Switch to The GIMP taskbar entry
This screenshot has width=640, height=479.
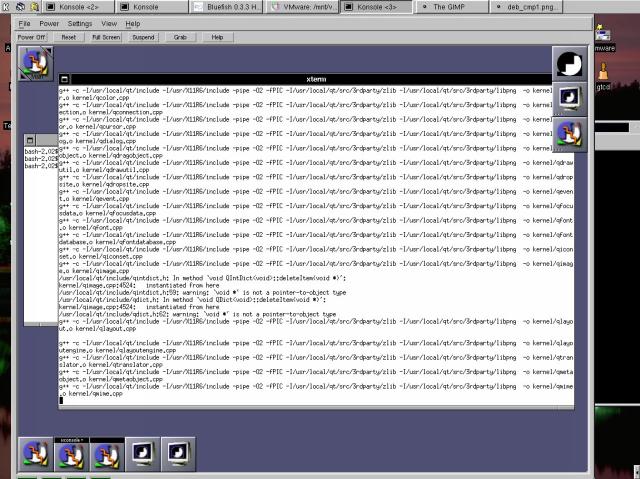click(x=451, y=7)
